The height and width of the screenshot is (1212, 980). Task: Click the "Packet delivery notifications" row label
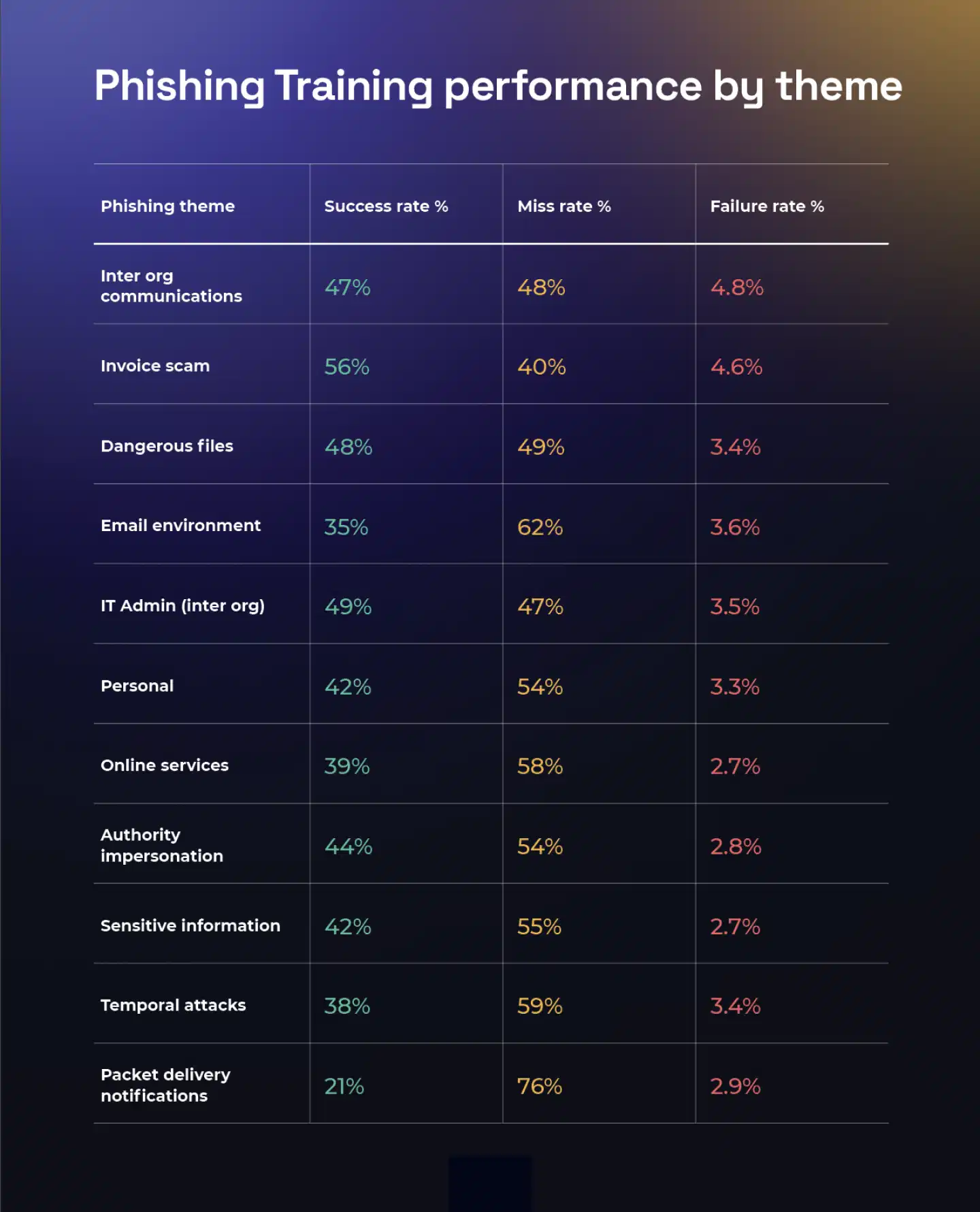(x=165, y=1085)
